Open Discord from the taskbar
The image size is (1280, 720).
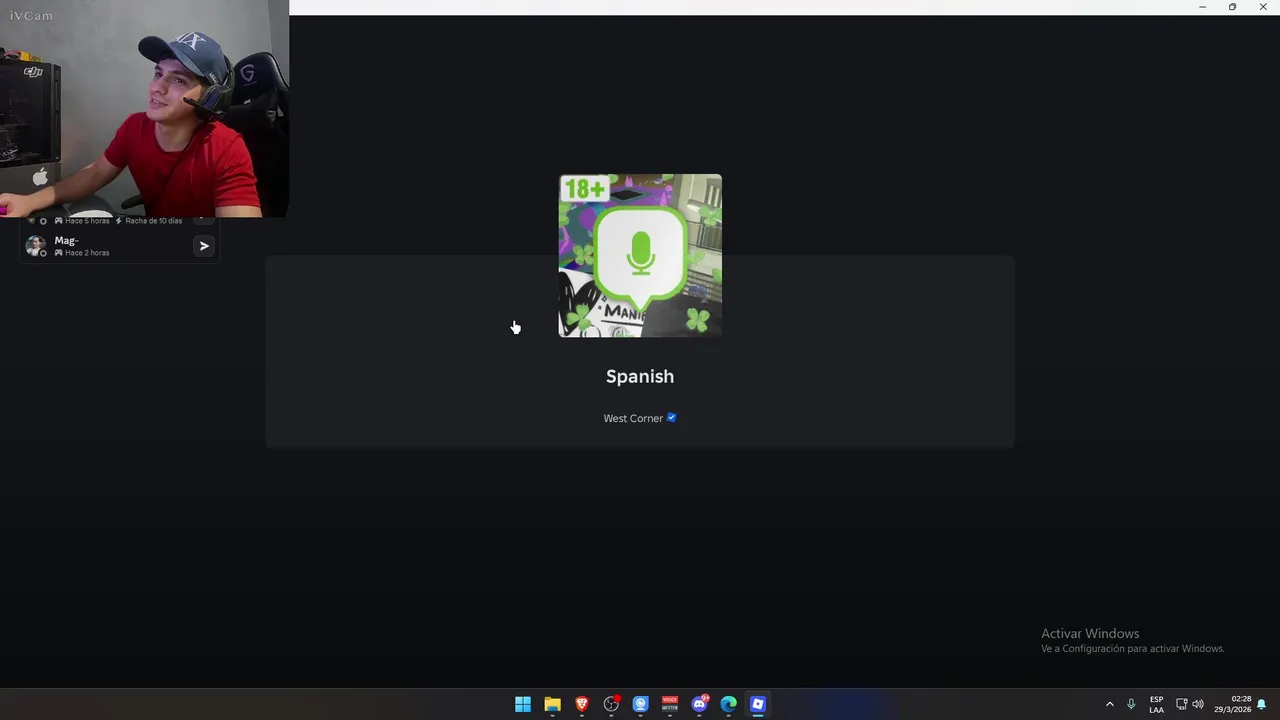pyautogui.click(x=699, y=704)
